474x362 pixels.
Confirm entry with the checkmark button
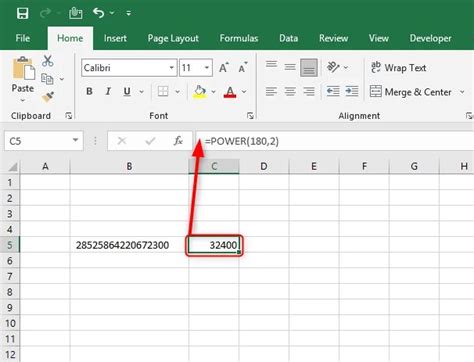(150, 141)
